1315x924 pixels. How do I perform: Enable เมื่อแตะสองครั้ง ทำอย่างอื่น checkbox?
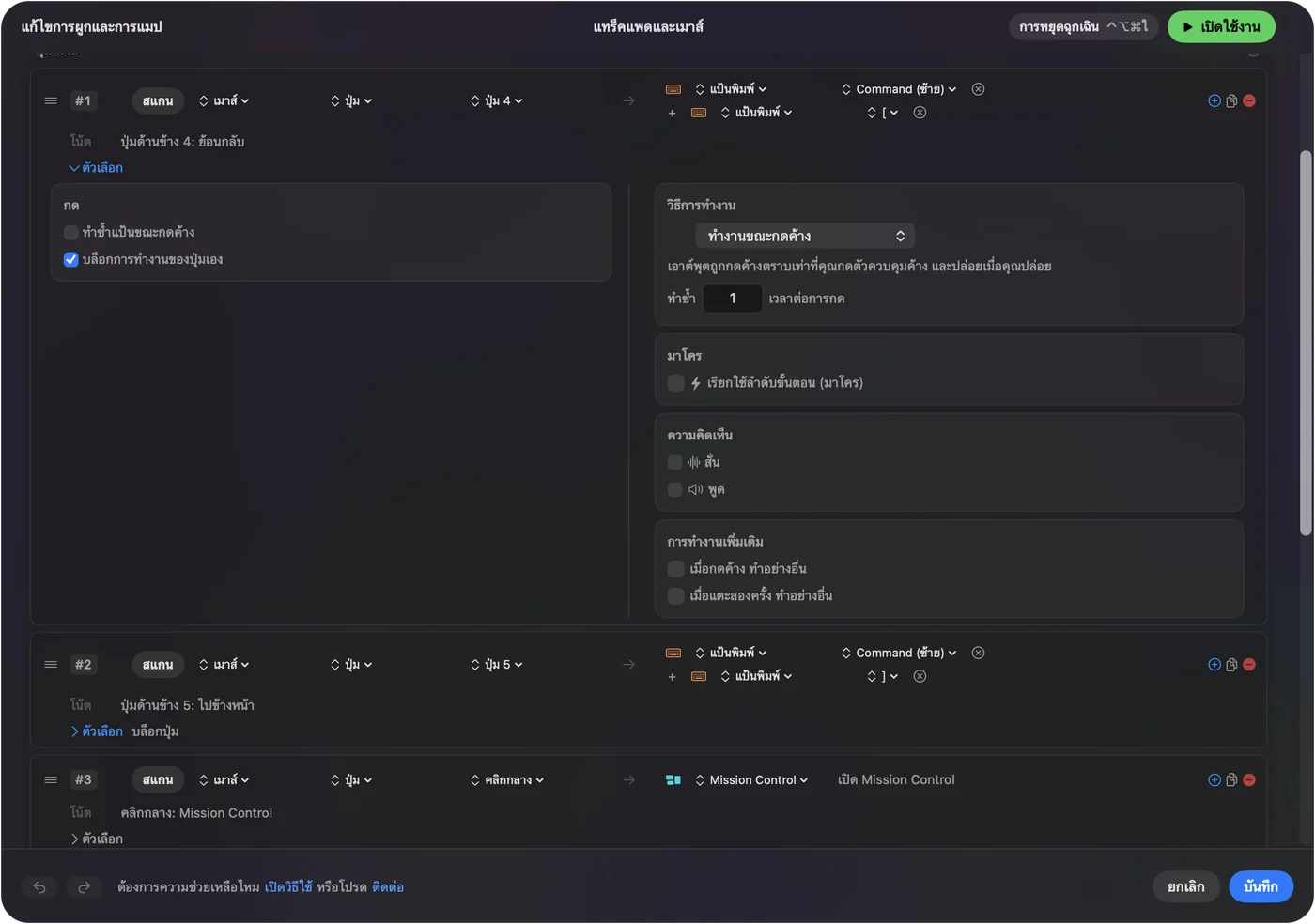click(675, 595)
